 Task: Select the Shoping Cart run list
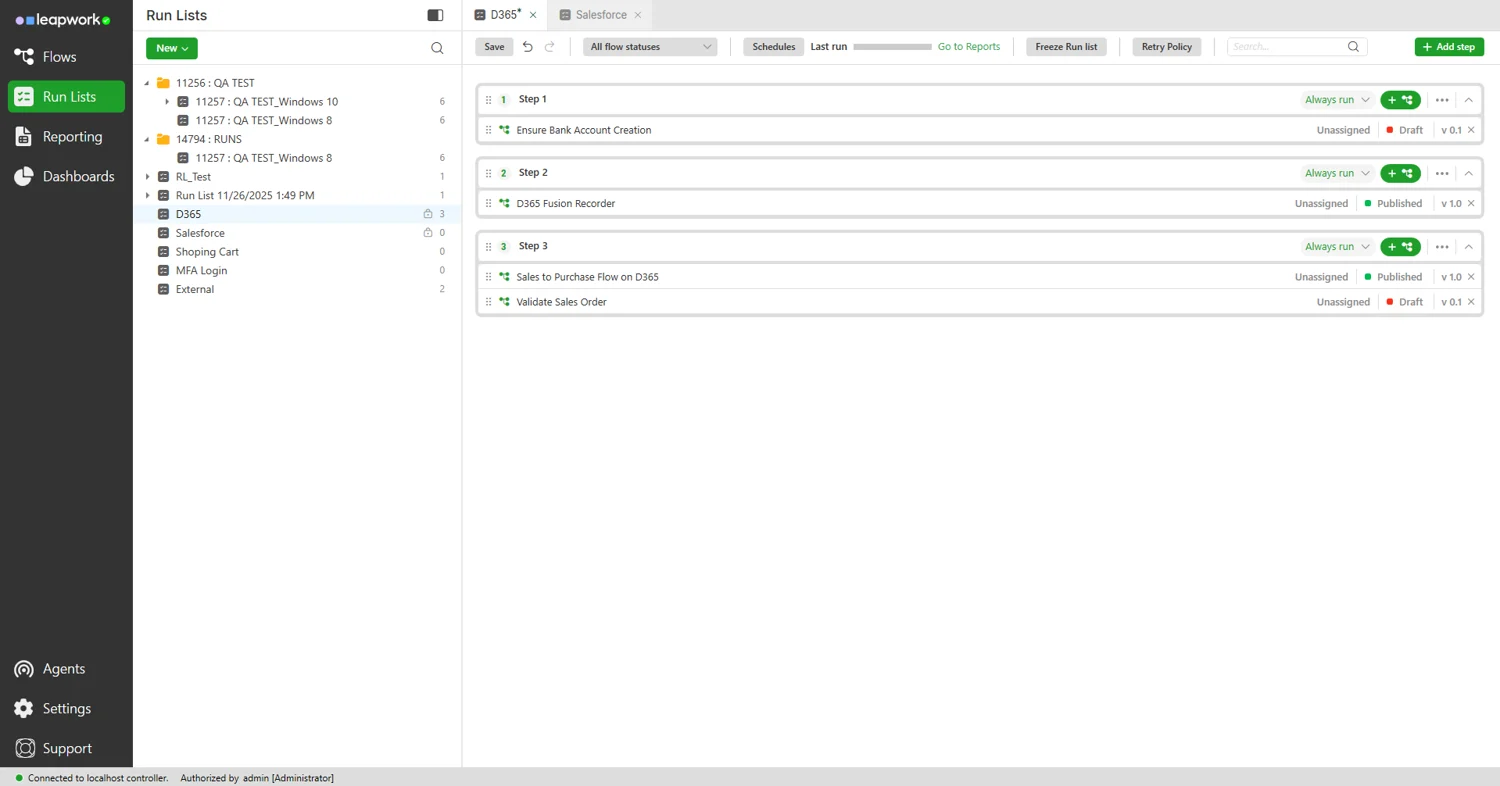click(207, 252)
